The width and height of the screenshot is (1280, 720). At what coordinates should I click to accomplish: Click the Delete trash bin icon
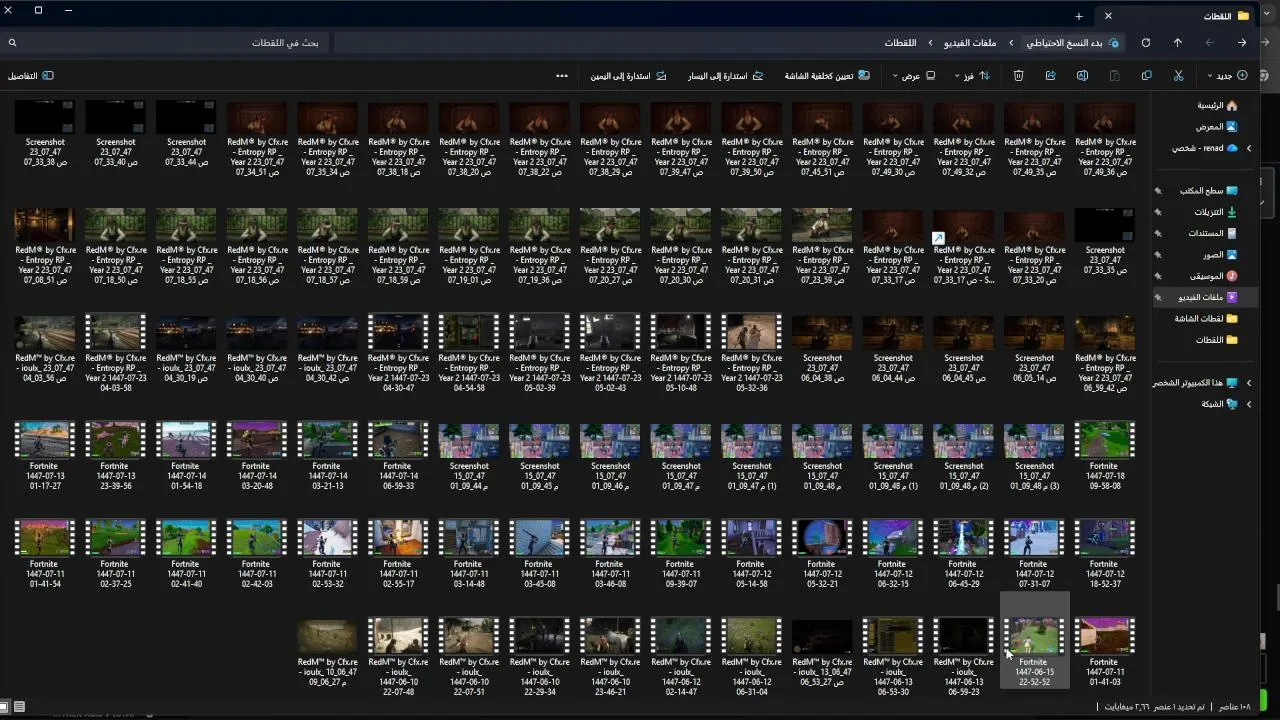(1018, 76)
